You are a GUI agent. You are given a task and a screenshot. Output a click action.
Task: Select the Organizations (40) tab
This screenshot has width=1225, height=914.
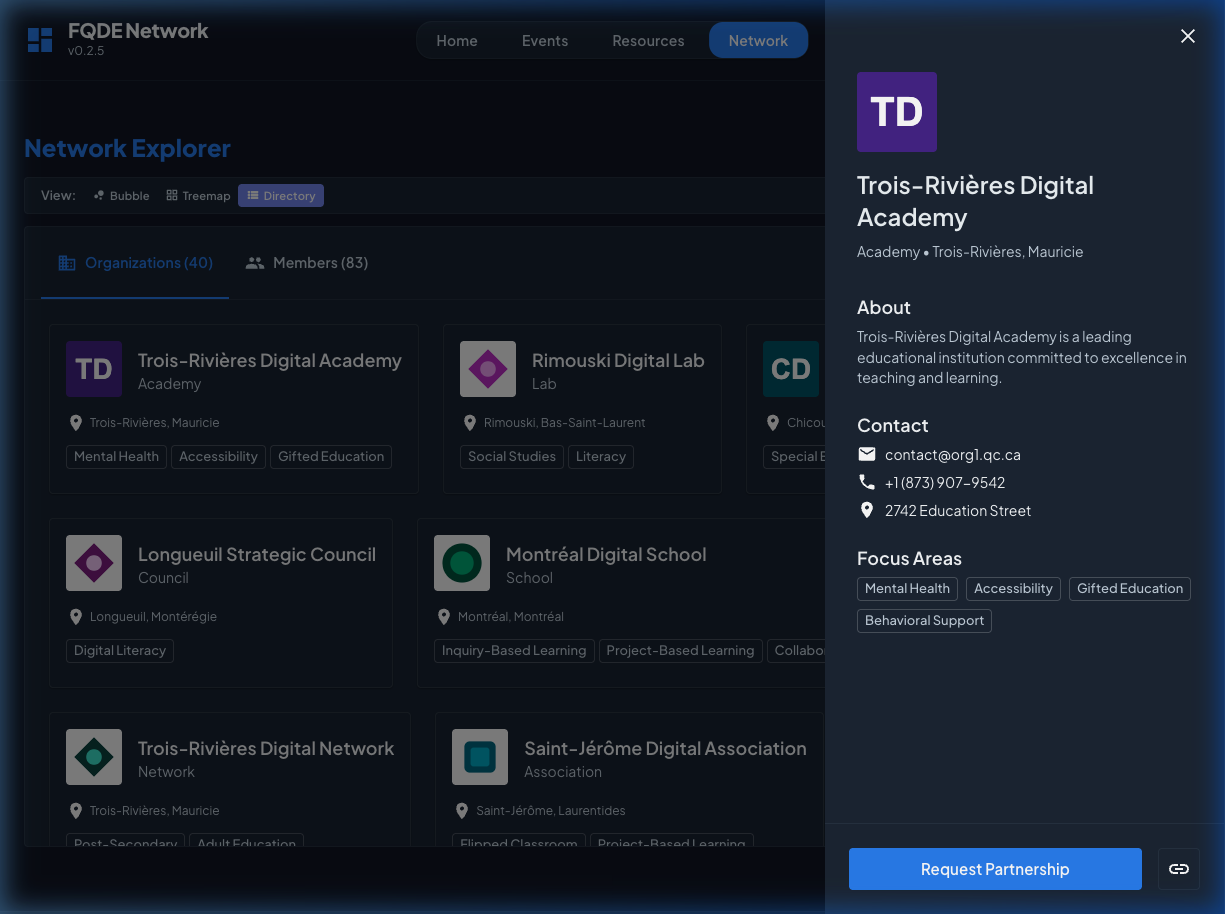click(135, 263)
